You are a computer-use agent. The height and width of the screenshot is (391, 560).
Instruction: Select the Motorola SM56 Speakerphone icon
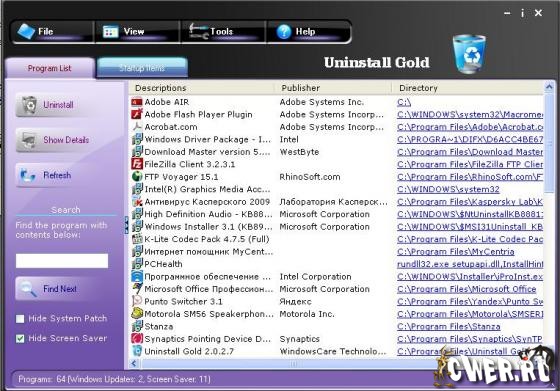137,314
